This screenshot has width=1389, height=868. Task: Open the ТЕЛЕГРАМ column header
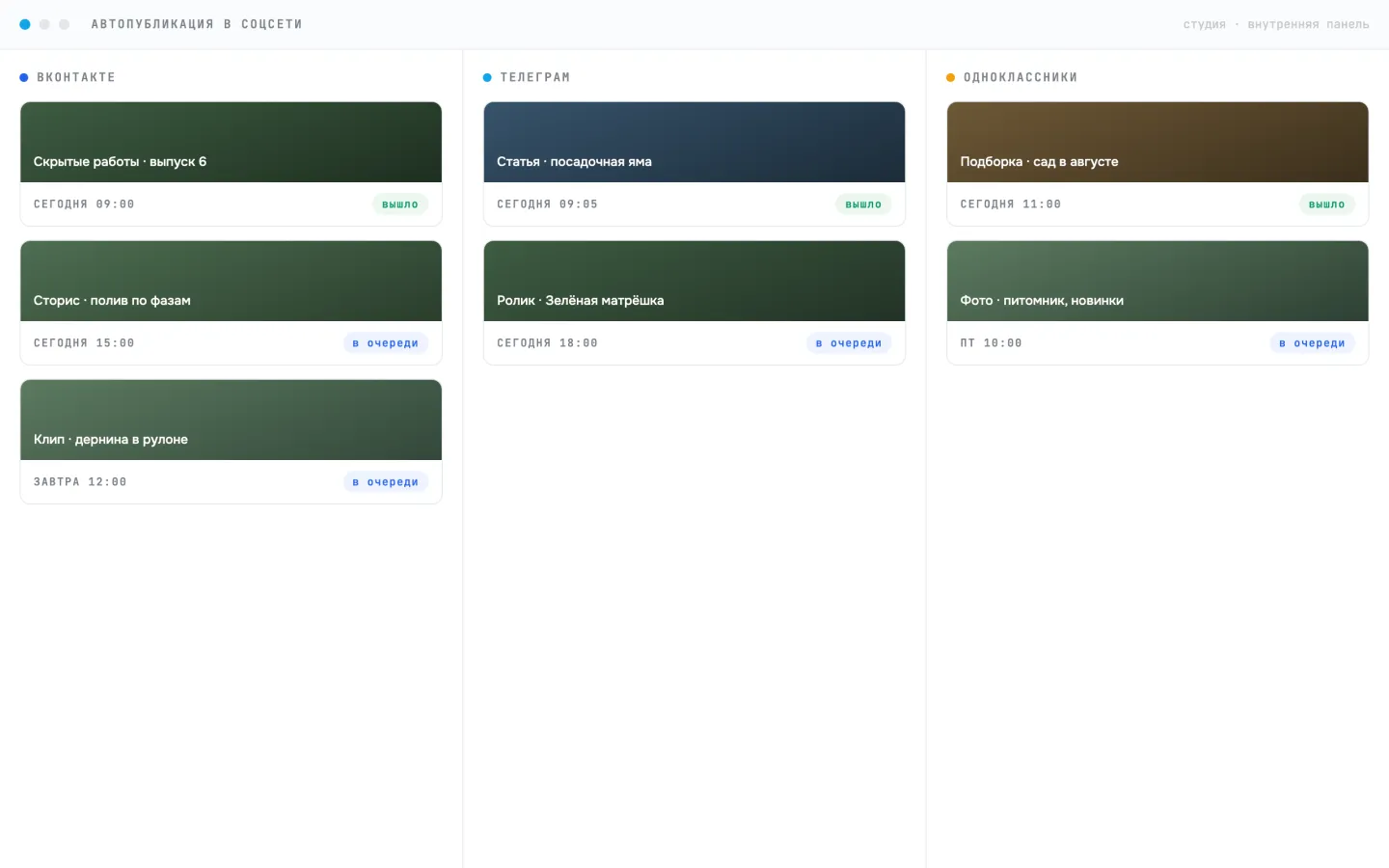(535, 77)
